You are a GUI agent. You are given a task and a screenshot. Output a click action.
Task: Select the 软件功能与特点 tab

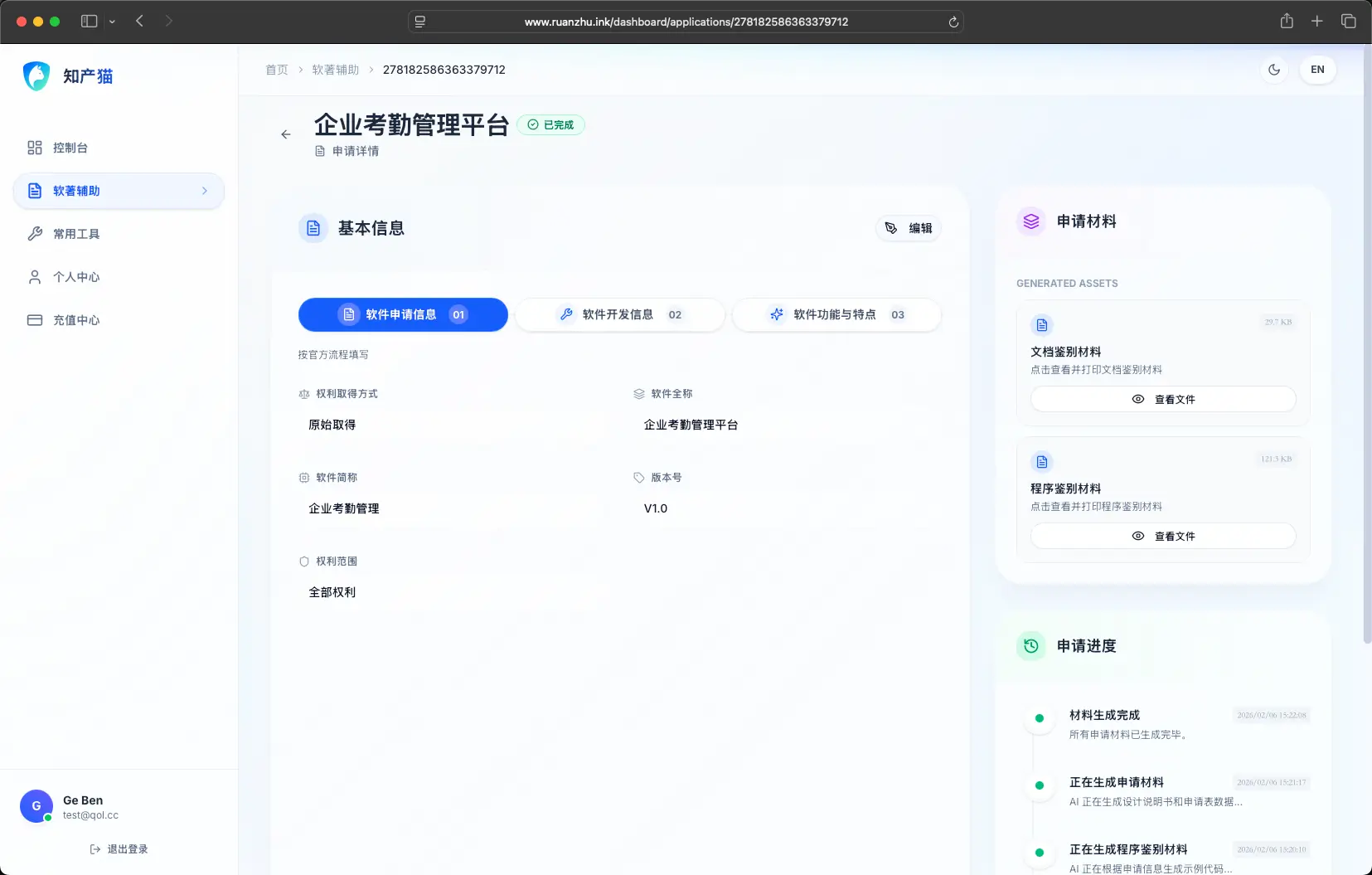836,315
